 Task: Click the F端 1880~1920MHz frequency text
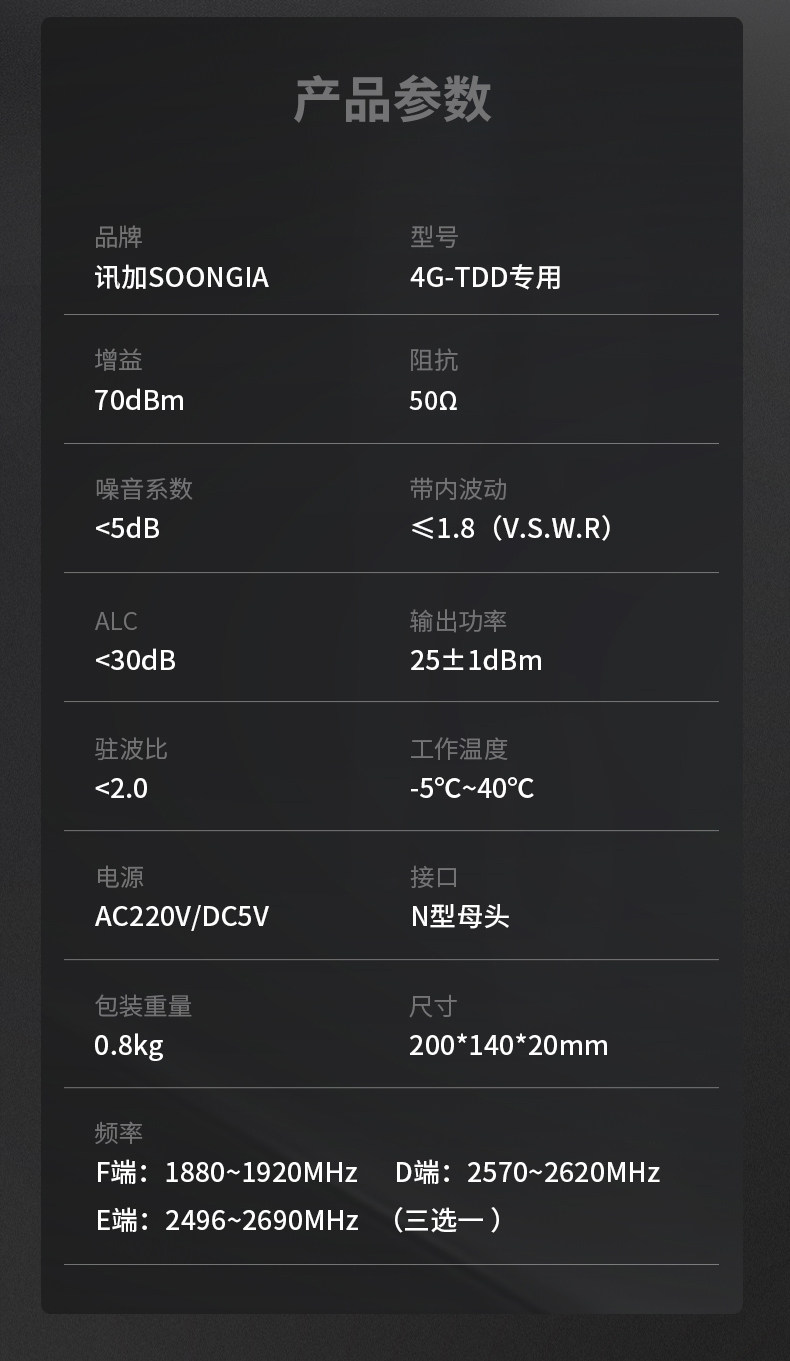click(227, 1172)
